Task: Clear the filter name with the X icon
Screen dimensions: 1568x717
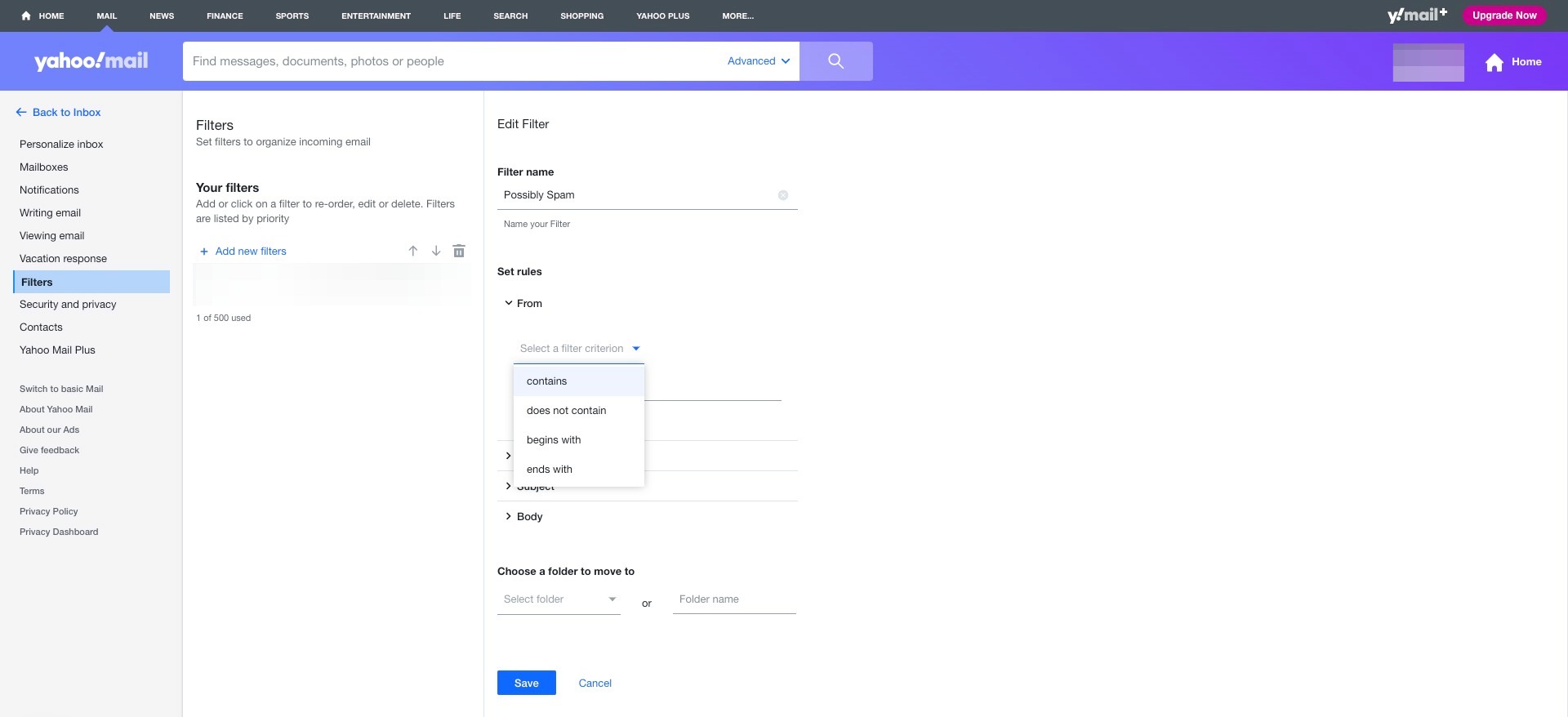Action: pos(782,195)
